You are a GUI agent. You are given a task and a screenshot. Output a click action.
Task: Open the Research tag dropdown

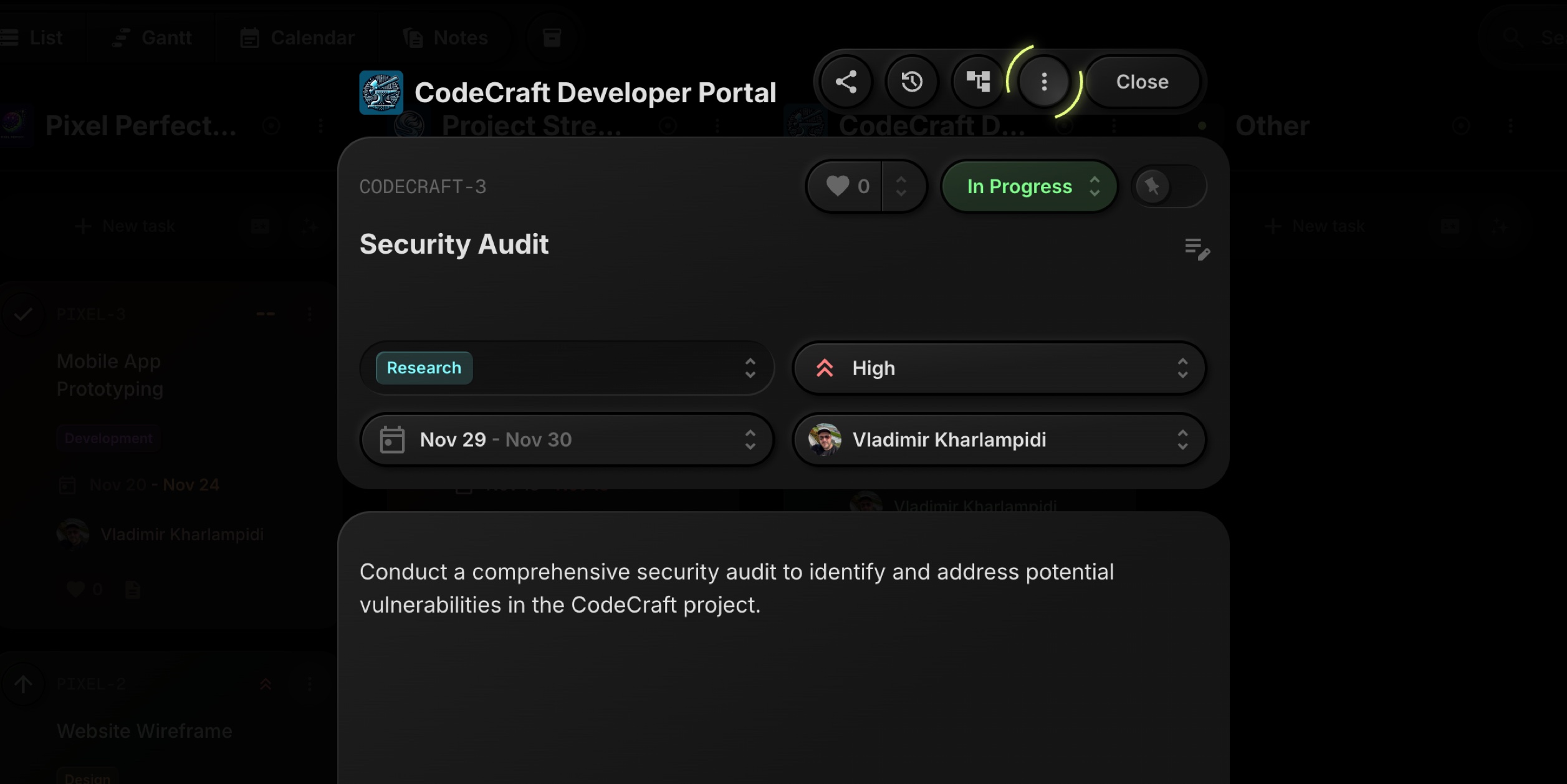click(x=750, y=368)
